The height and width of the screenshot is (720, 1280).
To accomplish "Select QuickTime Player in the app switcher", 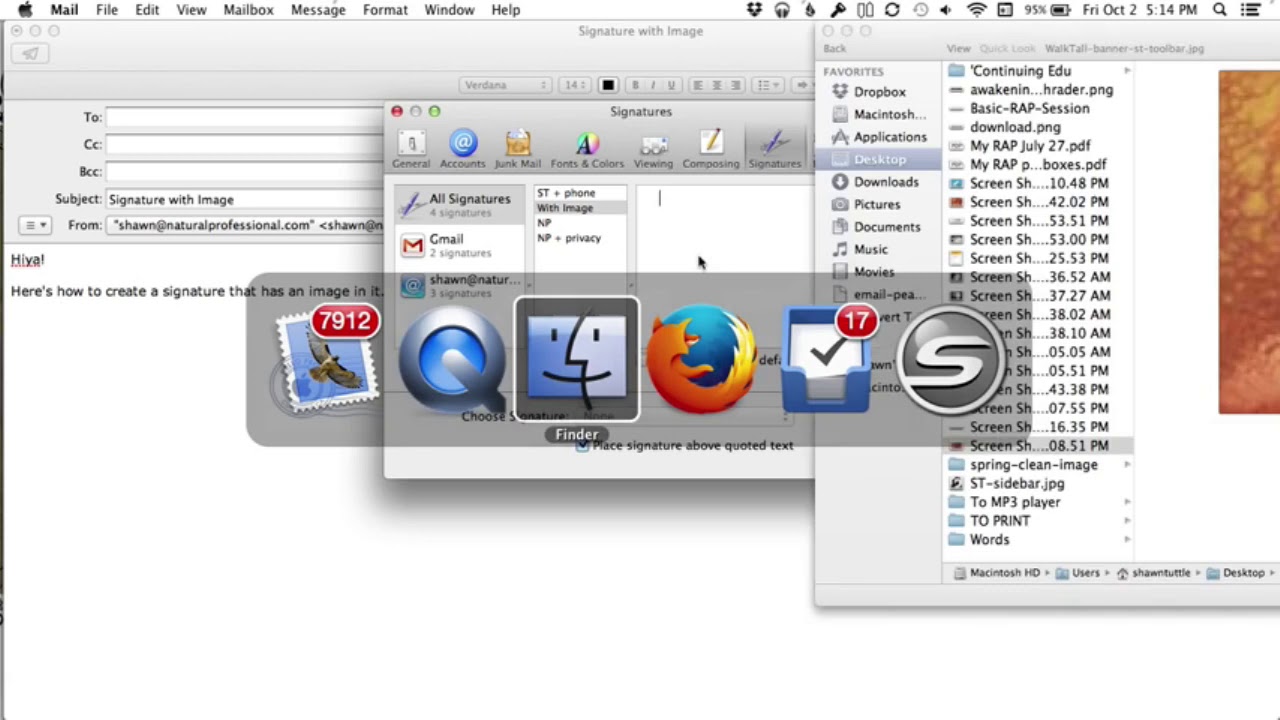I will tap(452, 360).
